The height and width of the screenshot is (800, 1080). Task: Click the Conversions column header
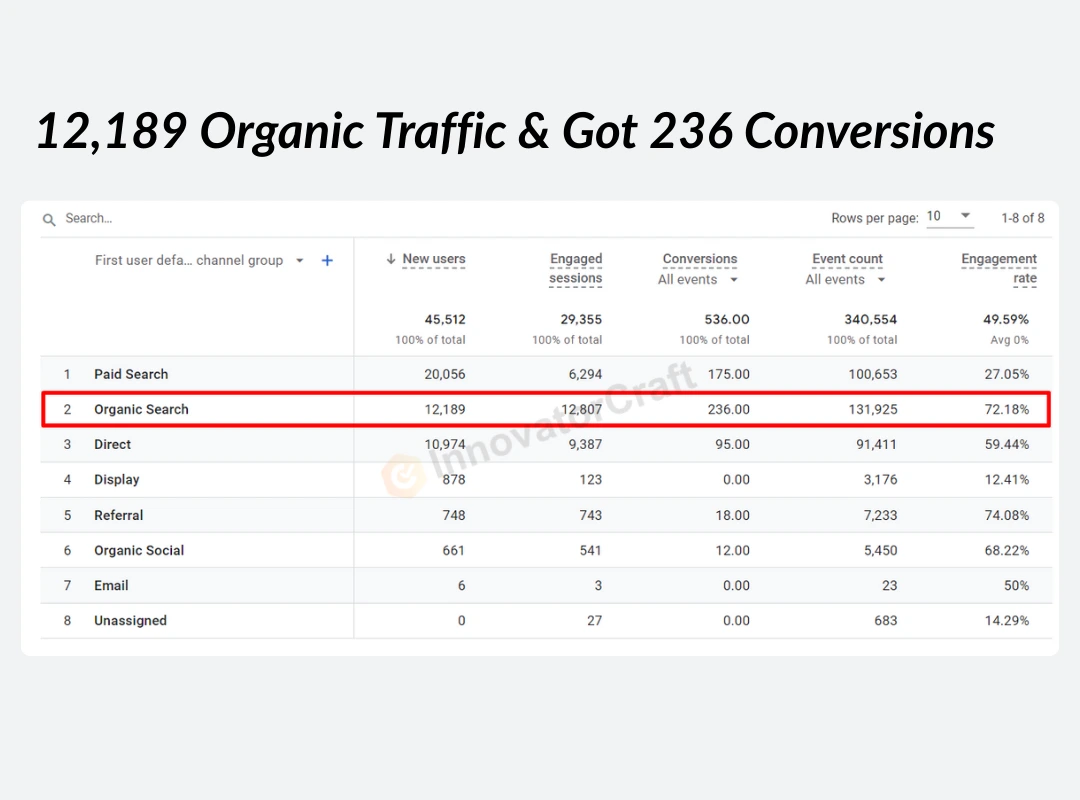pos(700,259)
